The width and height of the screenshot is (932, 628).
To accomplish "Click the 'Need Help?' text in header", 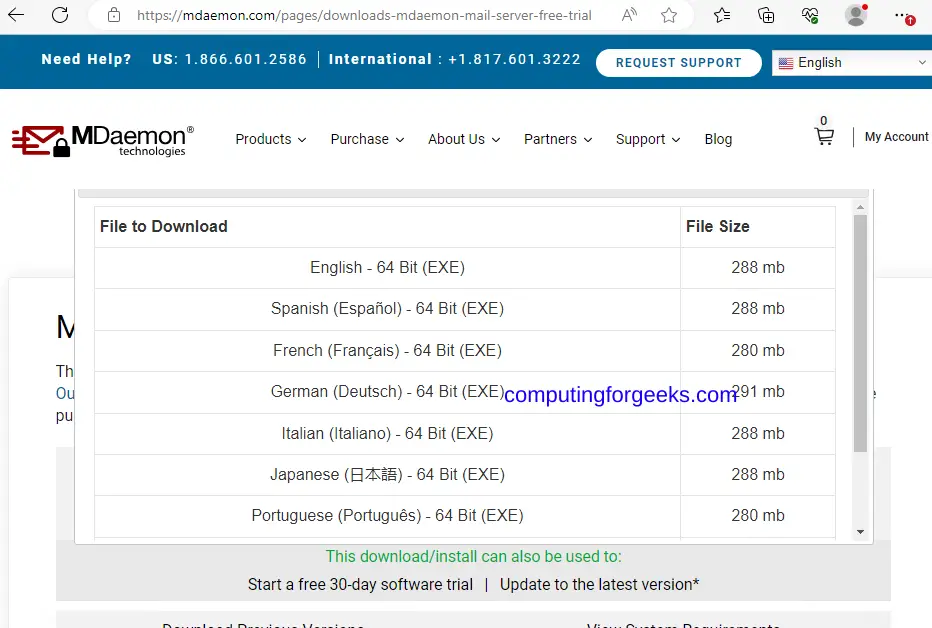I will tap(86, 59).
